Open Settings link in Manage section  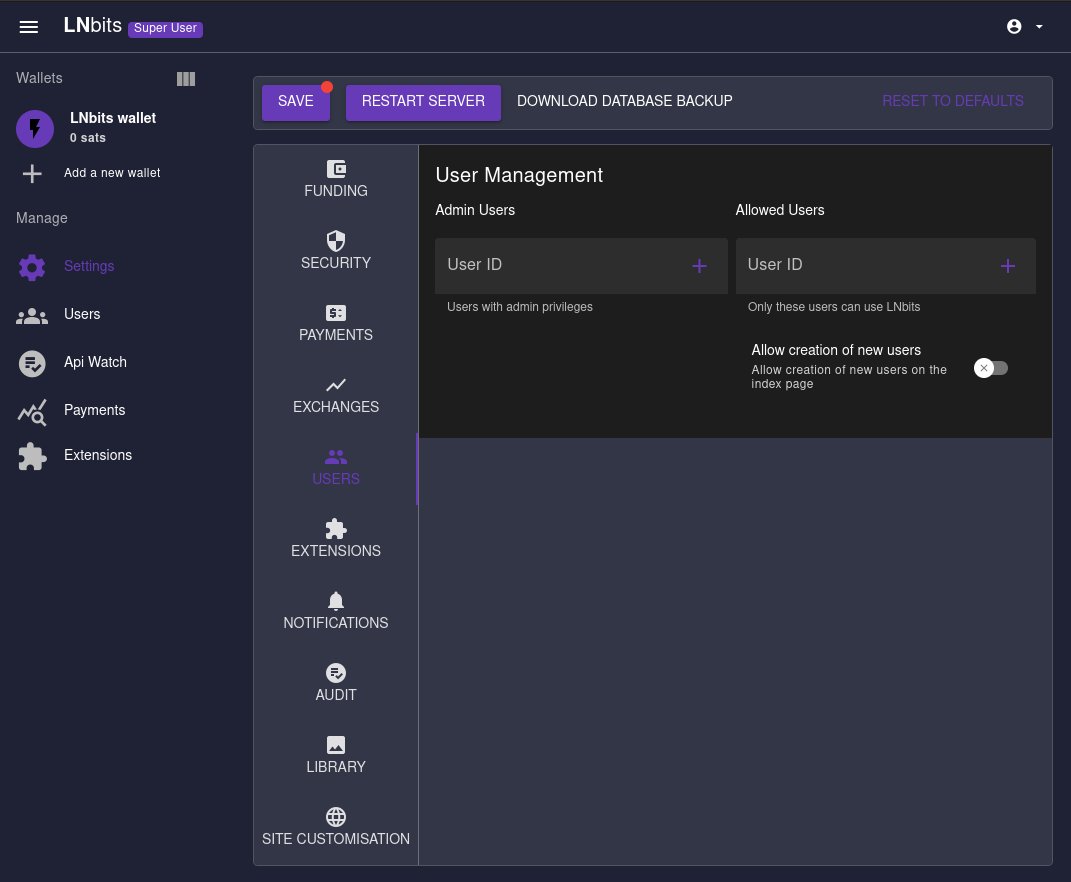pos(89,266)
